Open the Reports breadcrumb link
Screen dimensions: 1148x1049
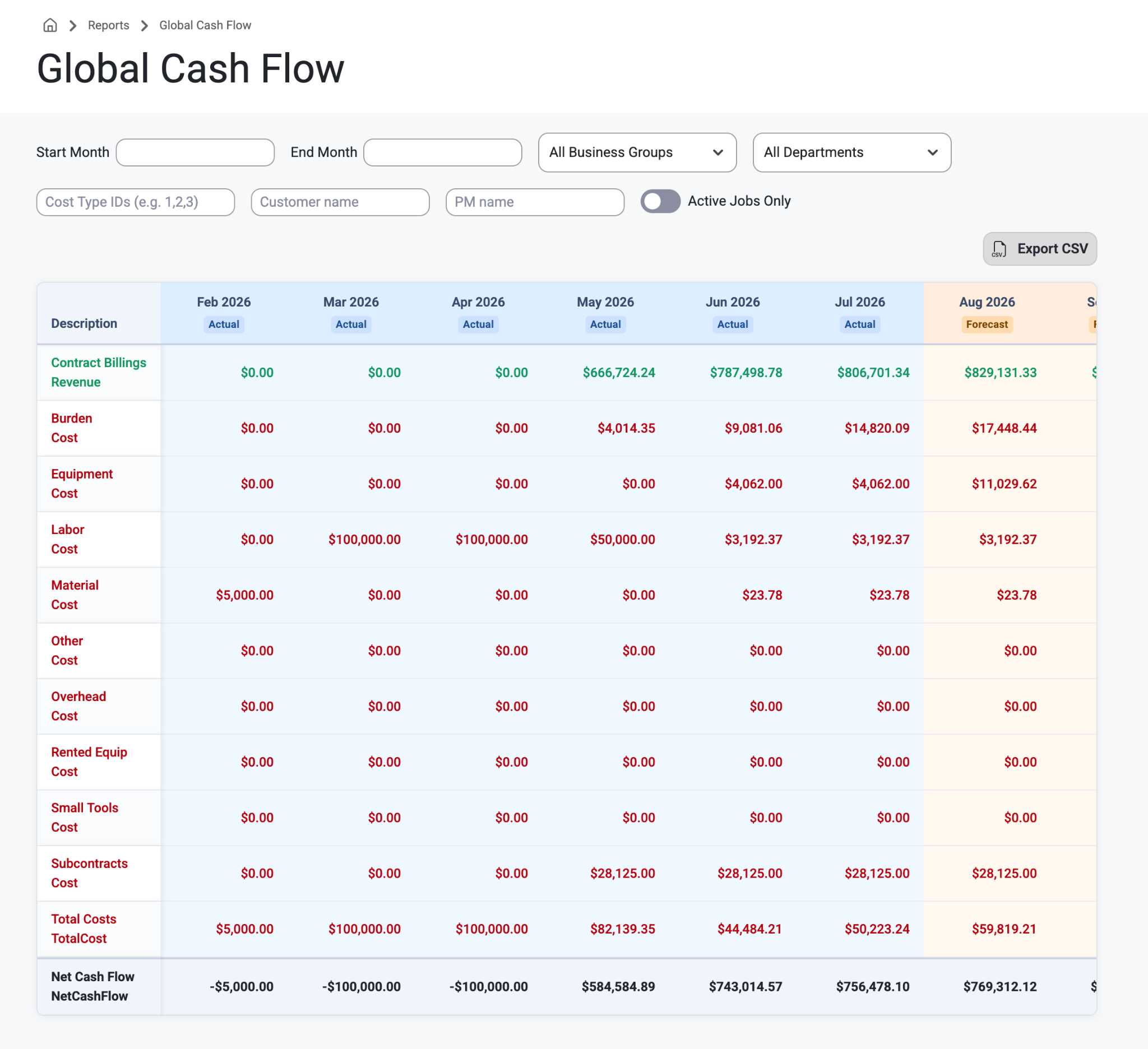pos(108,25)
